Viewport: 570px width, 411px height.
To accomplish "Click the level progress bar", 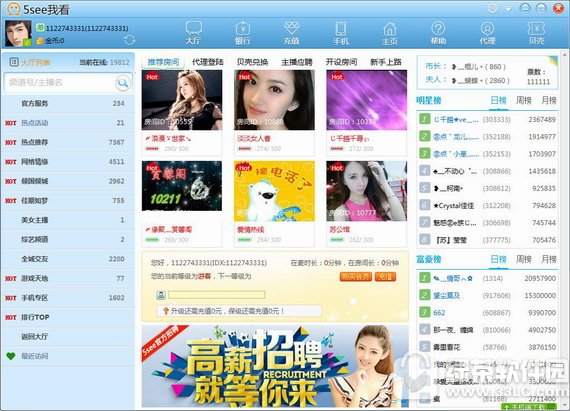I will click(216, 294).
